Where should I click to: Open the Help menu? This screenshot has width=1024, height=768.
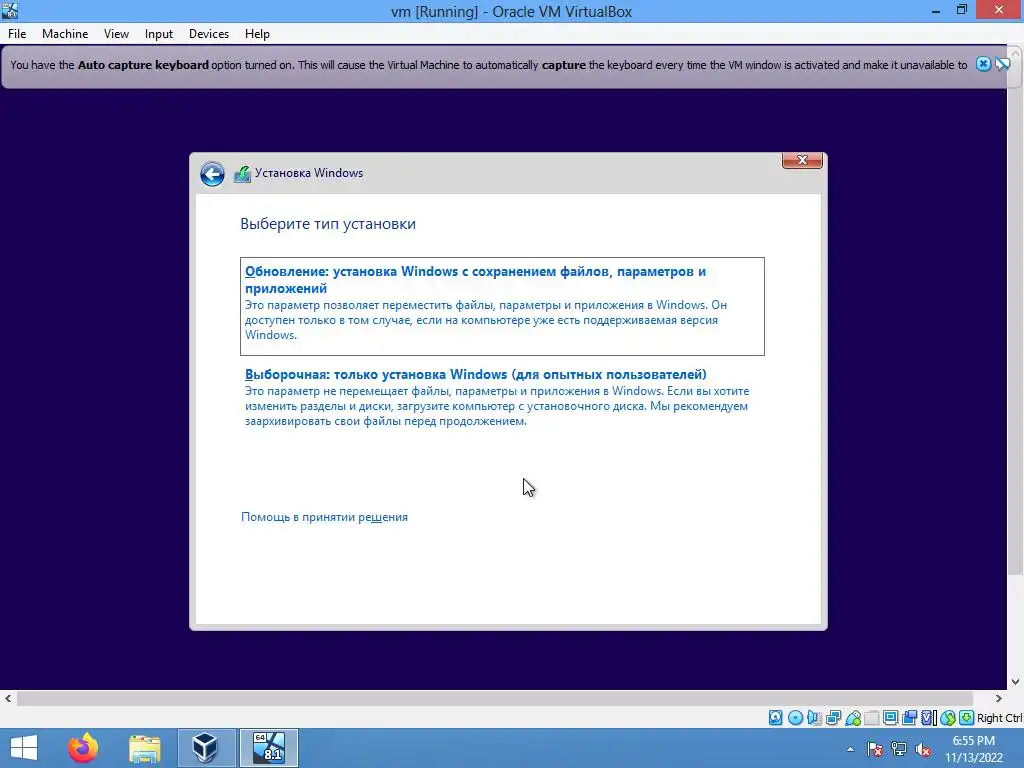tap(257, 34)
